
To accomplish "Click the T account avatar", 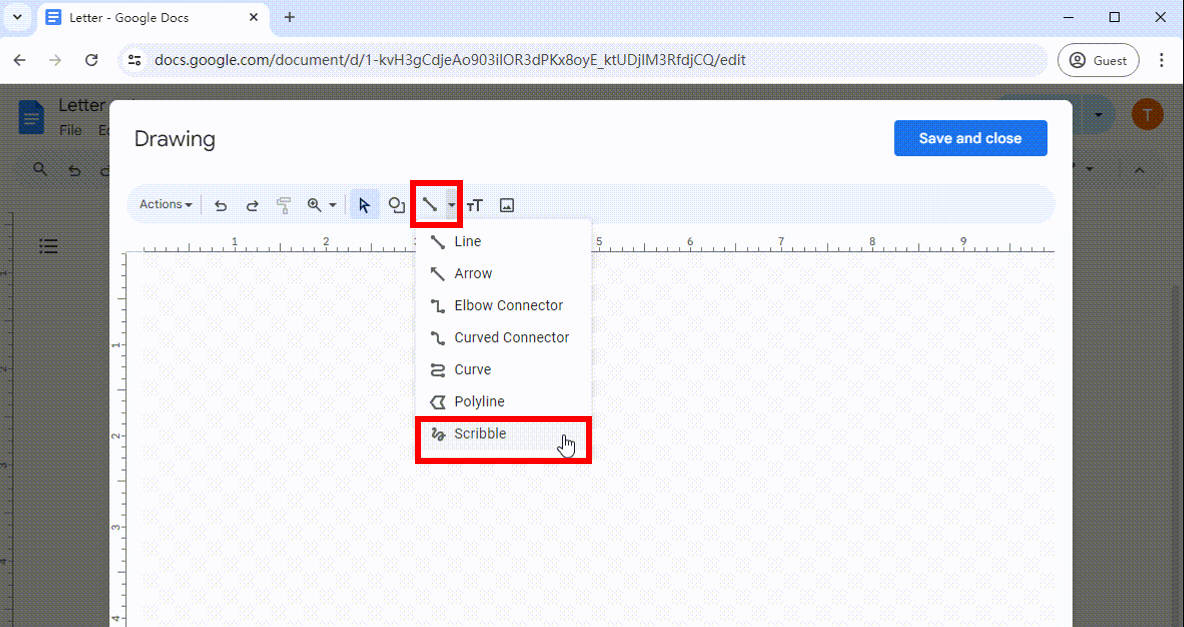I will coord(1147,115).
